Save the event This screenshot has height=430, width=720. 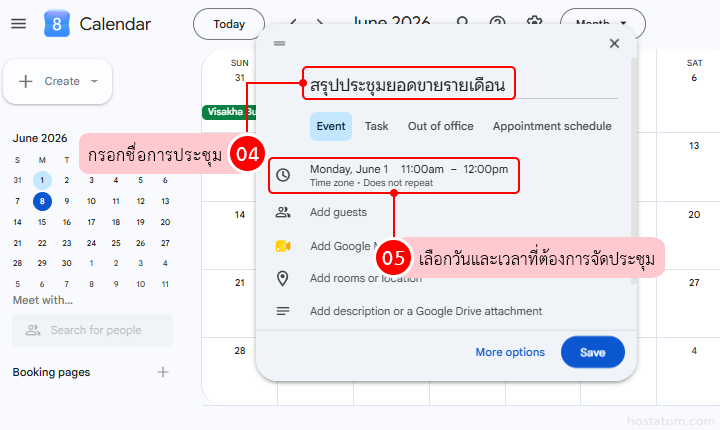point(592,352)
